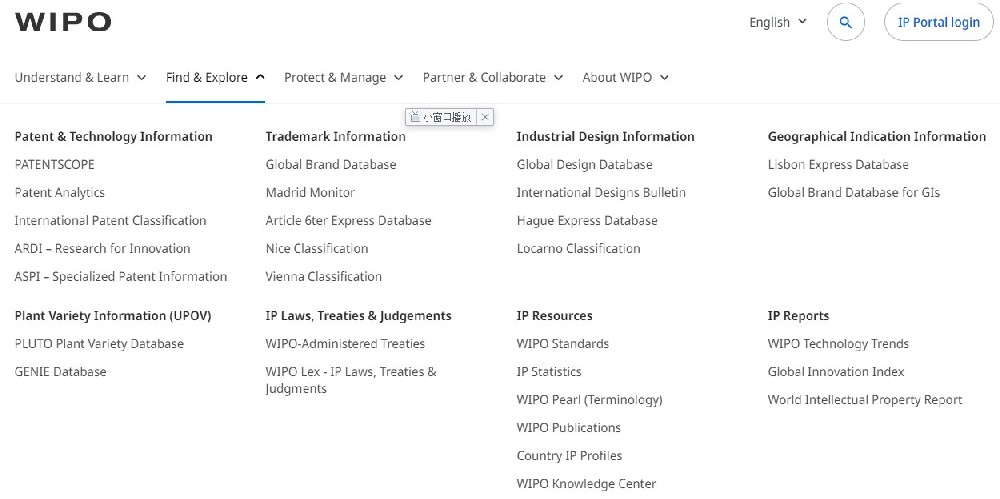Screen dimensions: 1000x499
Task: Select ARDI – Research for Innovation
Action: 102,249
